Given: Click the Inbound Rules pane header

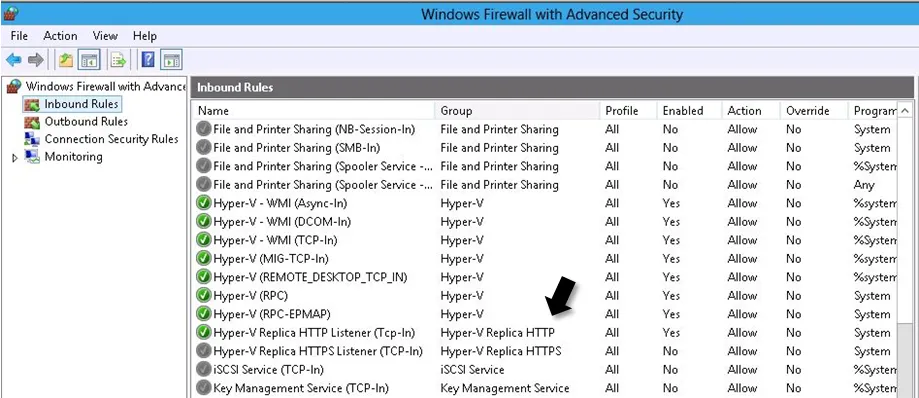Looking at the screenshot, I should coord(552,87).
